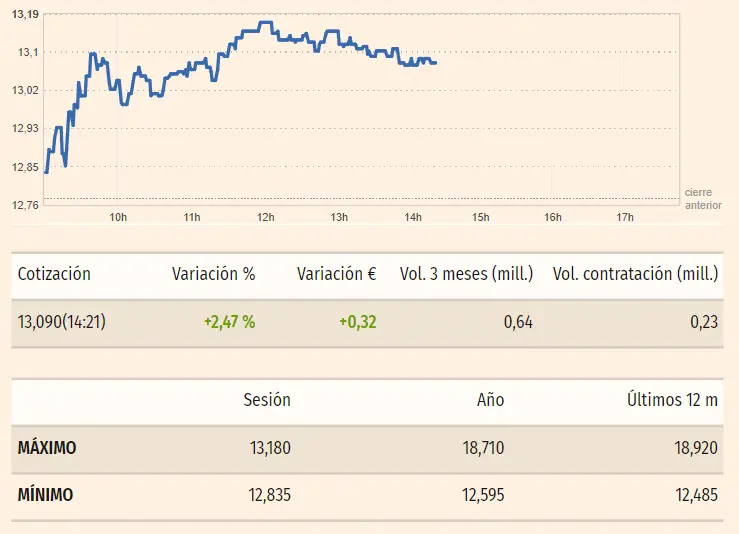The height and width of the screenshot is (534, 739).
Task: Select the Año column header
Action: pyautogui.click(x=490, y=400)
